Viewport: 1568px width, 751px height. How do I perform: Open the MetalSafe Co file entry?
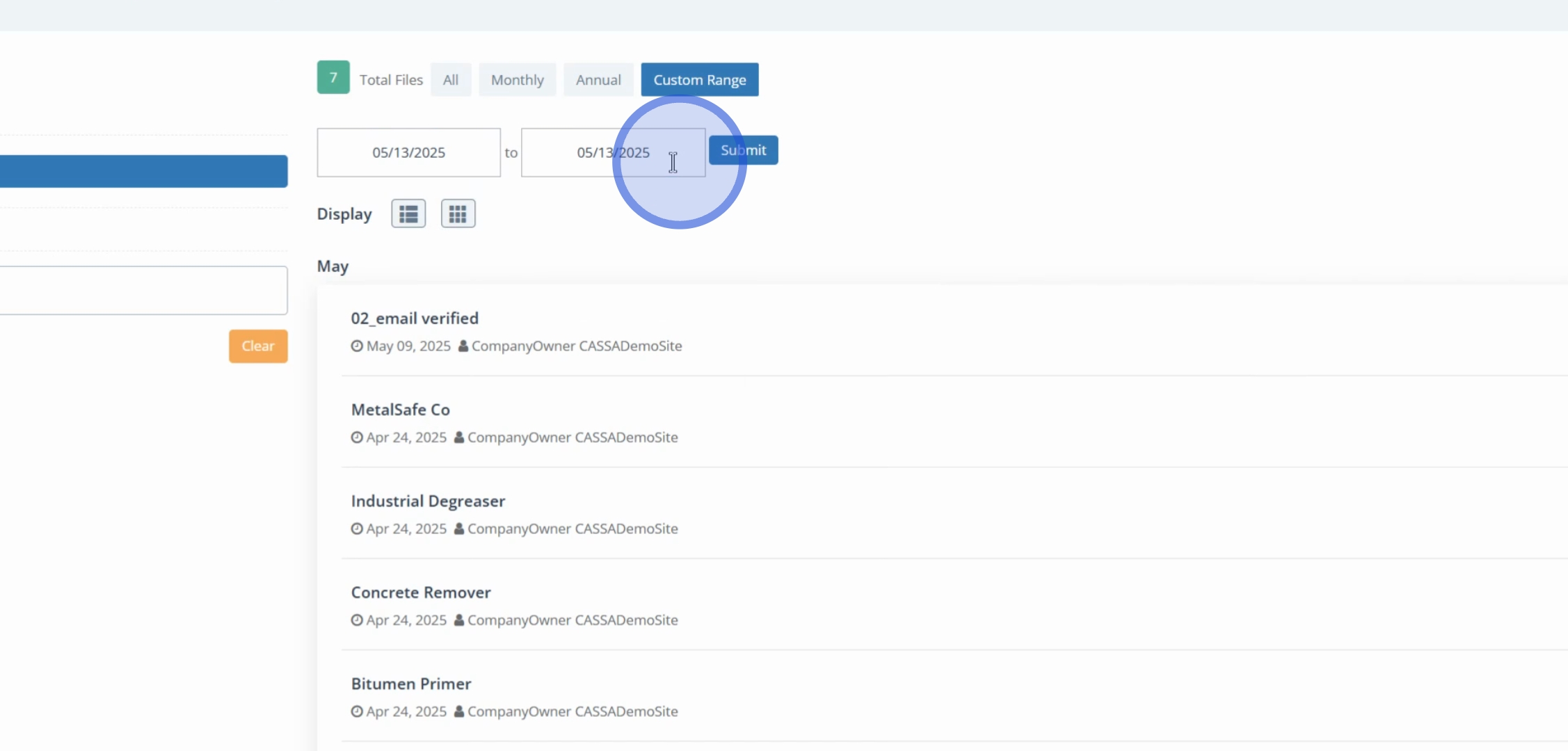(400, 410)
